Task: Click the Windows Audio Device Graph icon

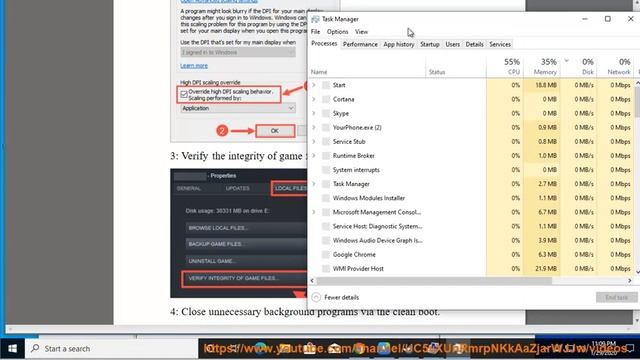Action: pos(326,240)
